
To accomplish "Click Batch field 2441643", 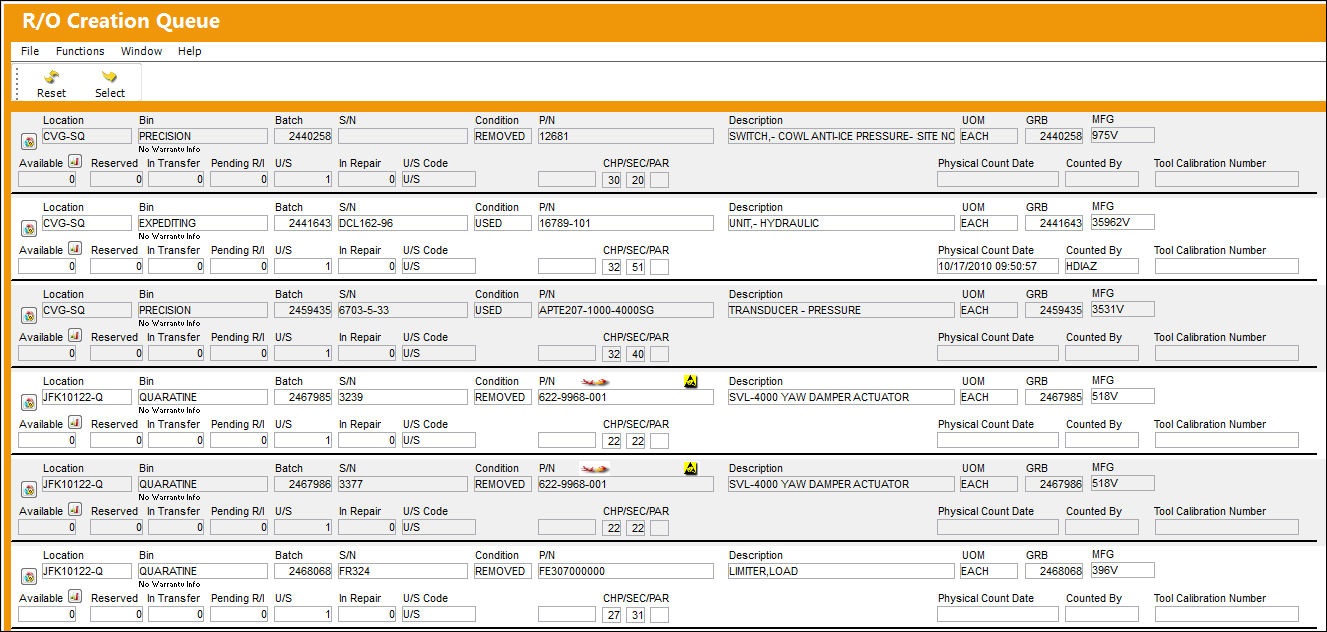I will point(303,223).
